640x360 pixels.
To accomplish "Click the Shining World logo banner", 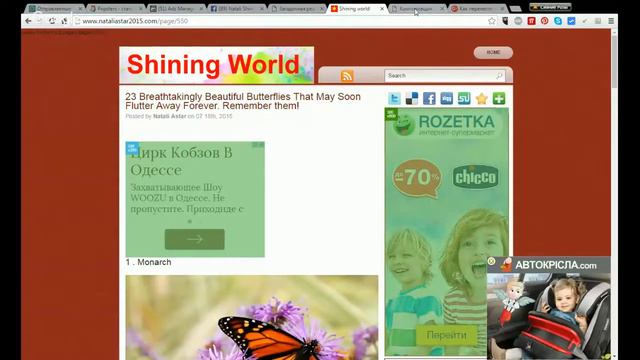I will click(x=217, y=65).
